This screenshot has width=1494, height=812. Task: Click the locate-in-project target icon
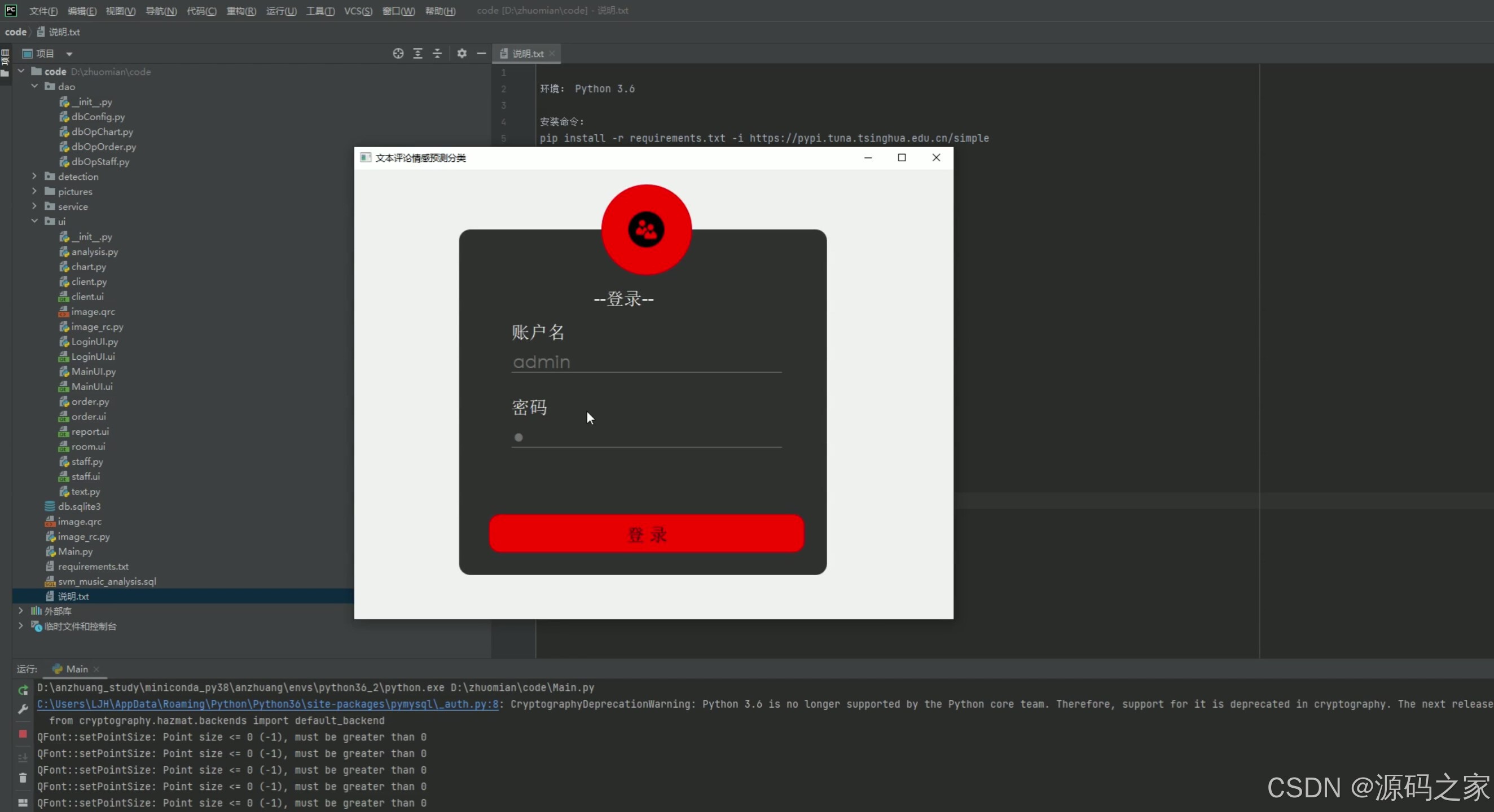click(398, 54)
